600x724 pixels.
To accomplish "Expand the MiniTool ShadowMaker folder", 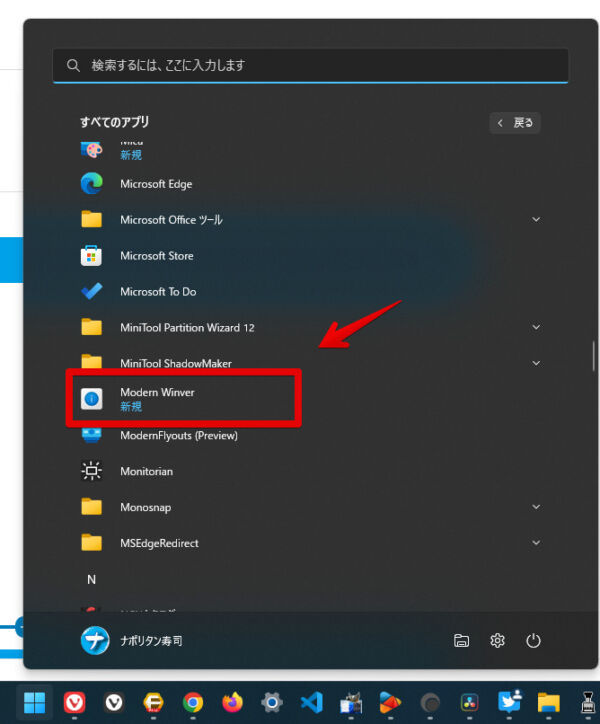I will (536, 363).
